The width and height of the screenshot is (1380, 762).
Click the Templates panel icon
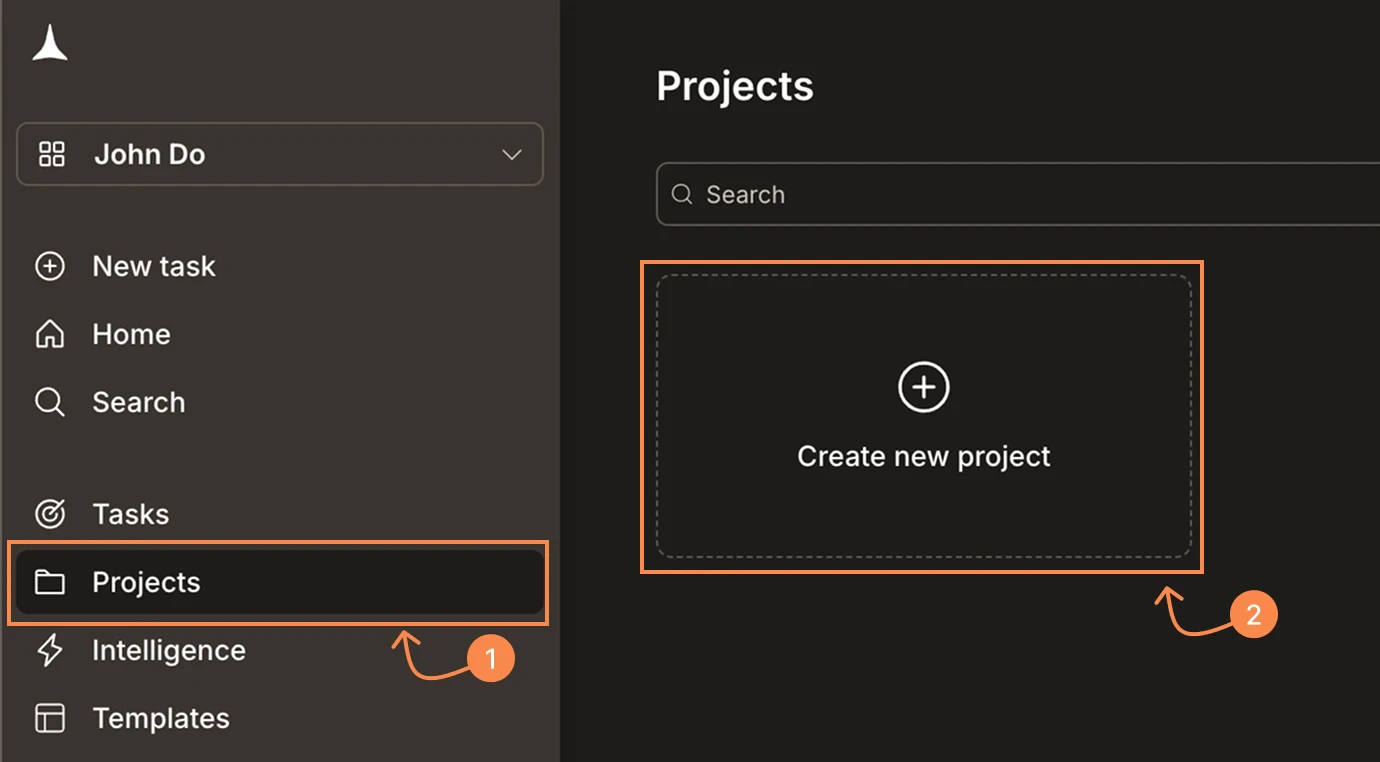pyautogui.click(x=49, y=718)
